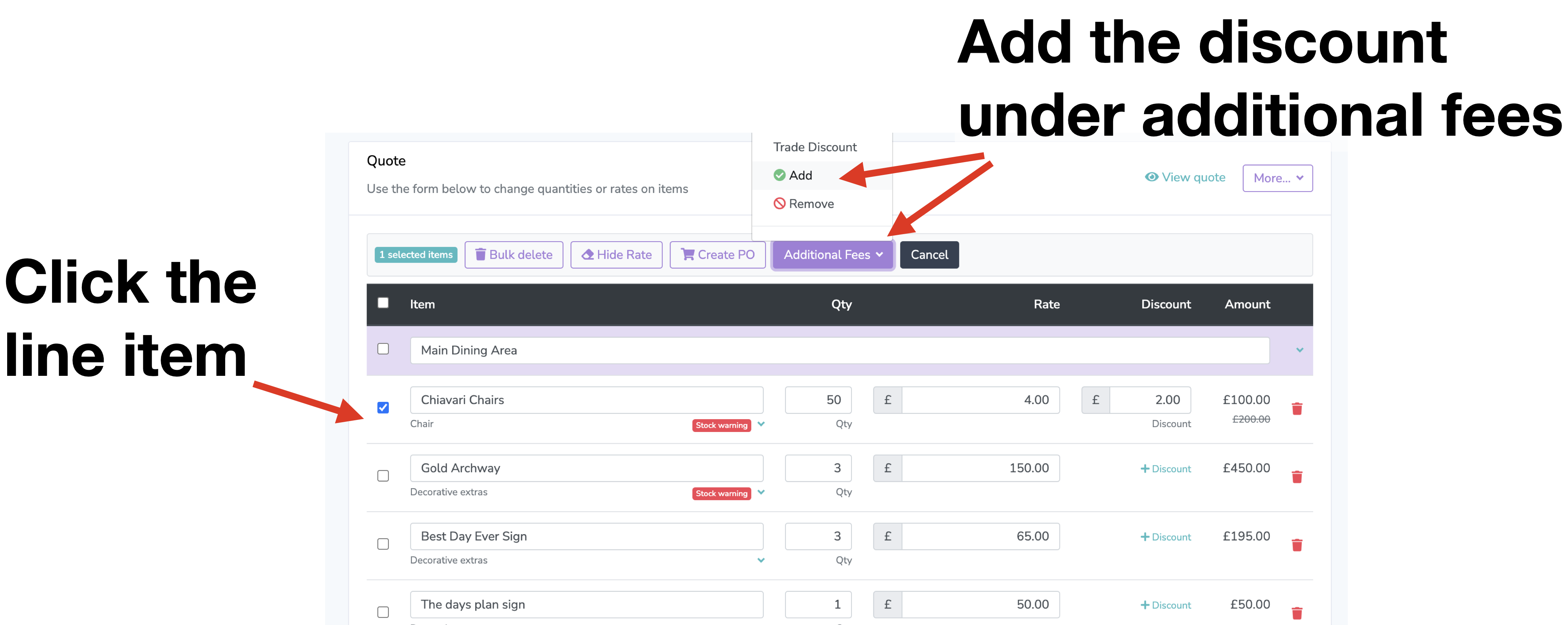Choose Remove under Trade Discount

tap(822, 203)
